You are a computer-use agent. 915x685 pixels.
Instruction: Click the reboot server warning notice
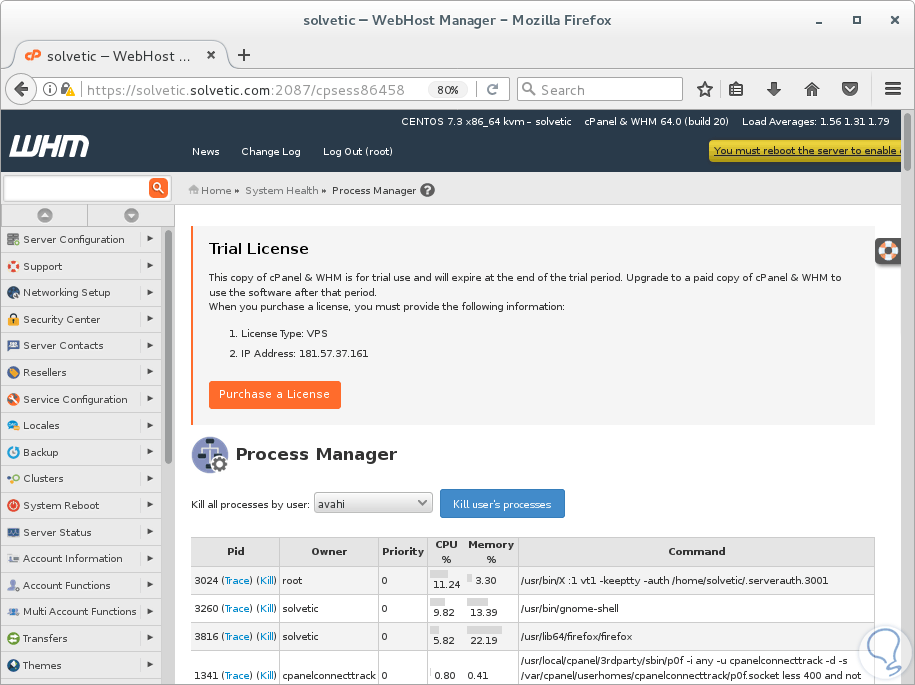tap(805, 151)
